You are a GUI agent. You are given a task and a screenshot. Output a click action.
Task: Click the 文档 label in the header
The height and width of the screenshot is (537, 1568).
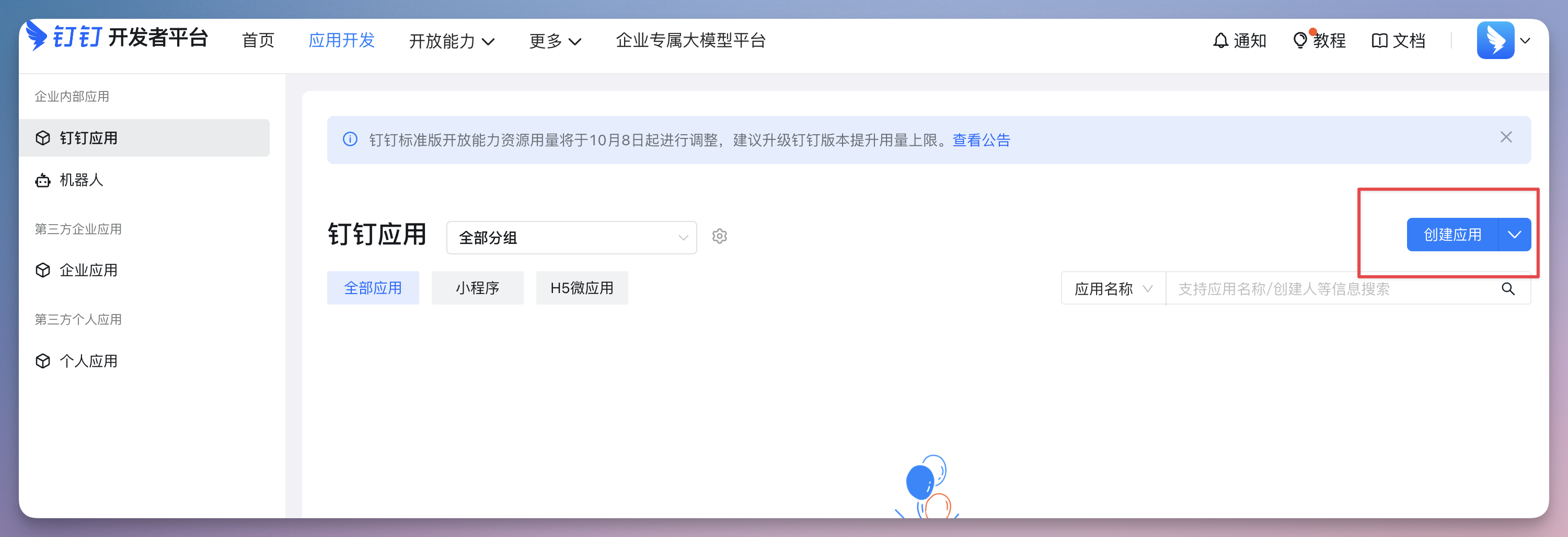coord(1409,41)
